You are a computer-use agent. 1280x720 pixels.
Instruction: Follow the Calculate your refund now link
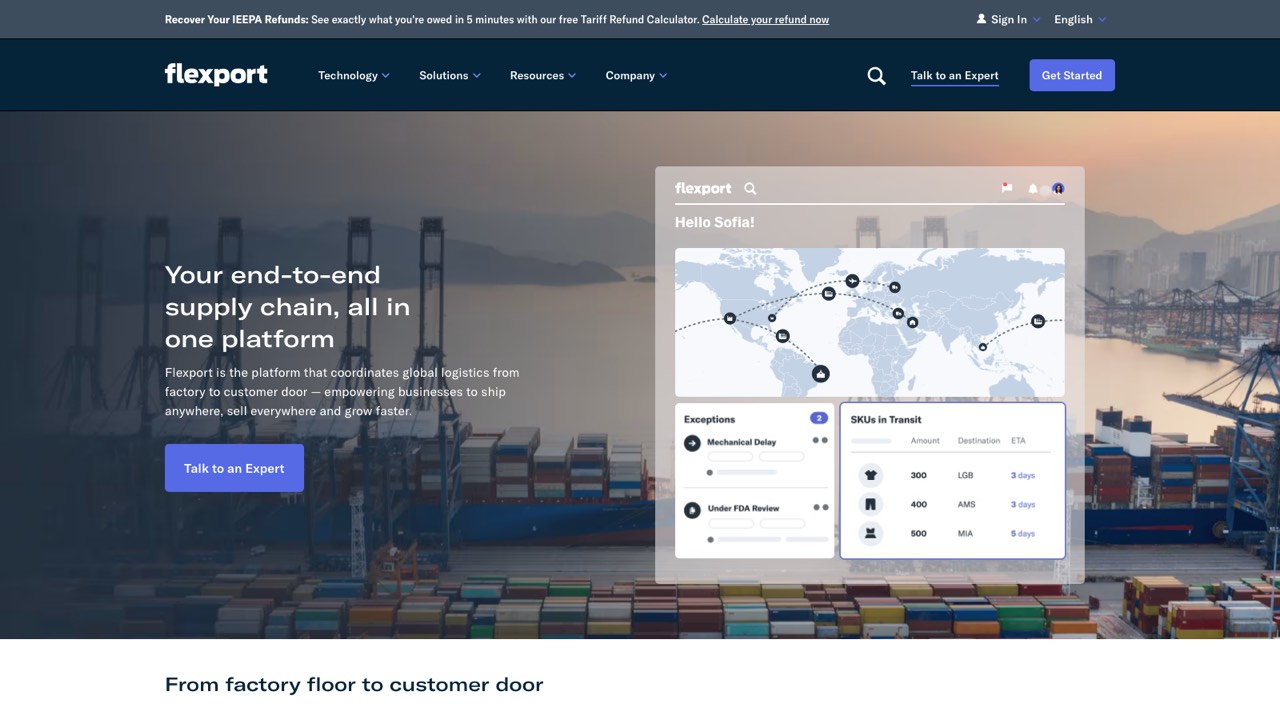click(765, 19)
